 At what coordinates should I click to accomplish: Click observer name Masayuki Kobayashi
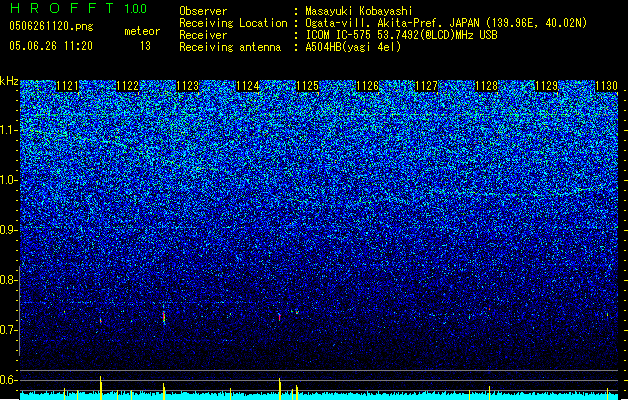359,11
